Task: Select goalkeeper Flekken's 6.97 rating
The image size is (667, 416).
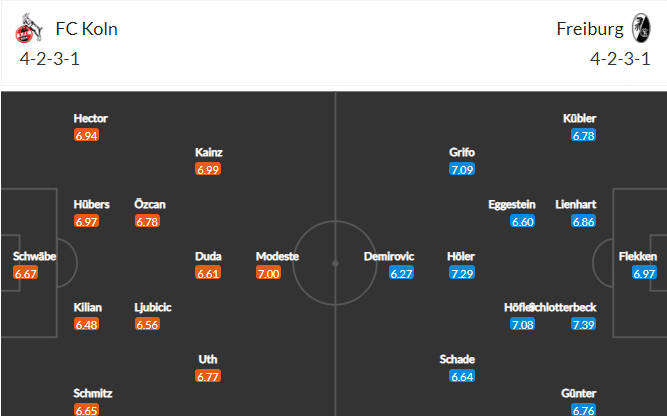Action: [x=644, y=273]
